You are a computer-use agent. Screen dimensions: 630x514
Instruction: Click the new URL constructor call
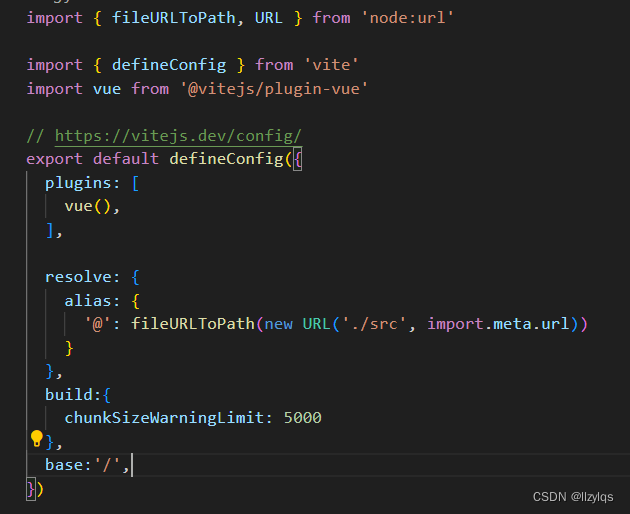pyautogui.click(x=299, y=324)
